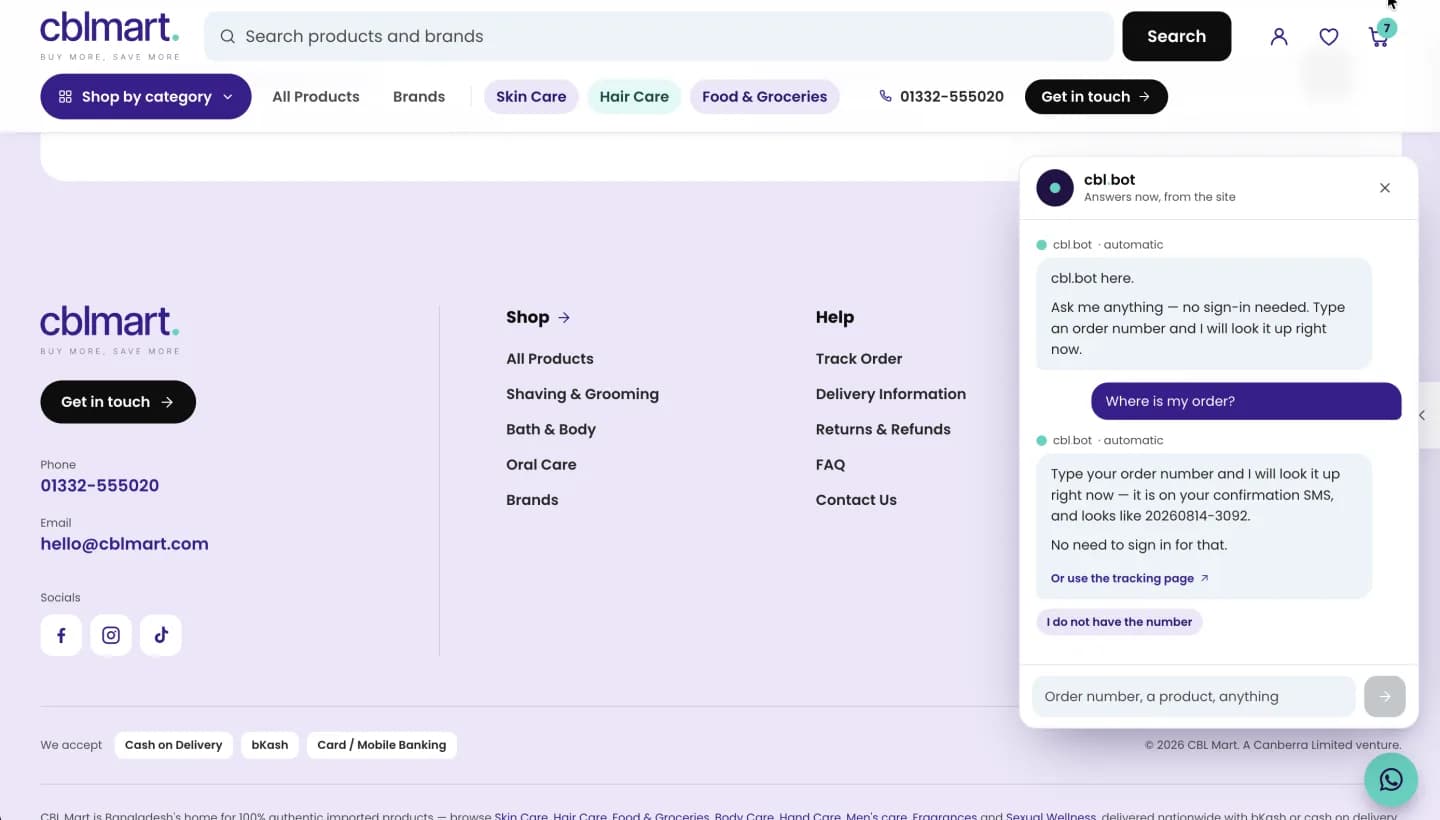
Task: Choose the I do not have the number reply
Action: coord(1119,622)
